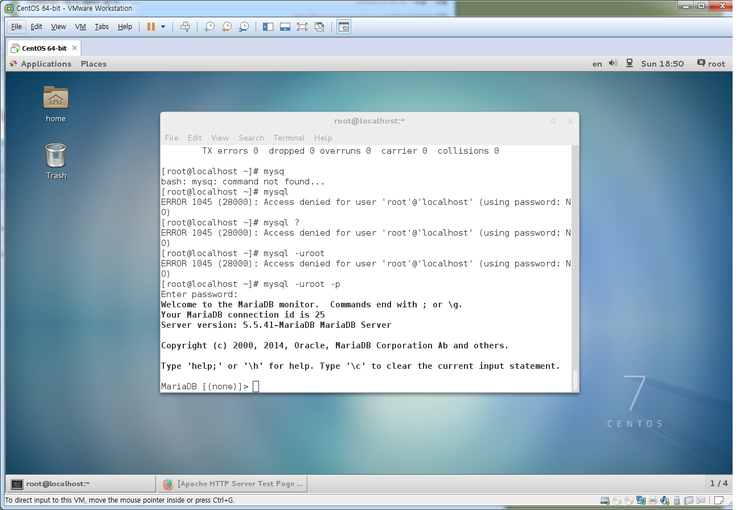Open the root user menu

coord(711,64)
